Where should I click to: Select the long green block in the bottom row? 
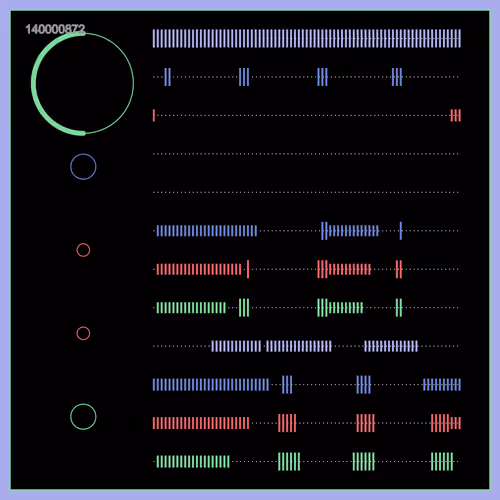(x=193, y=462)
